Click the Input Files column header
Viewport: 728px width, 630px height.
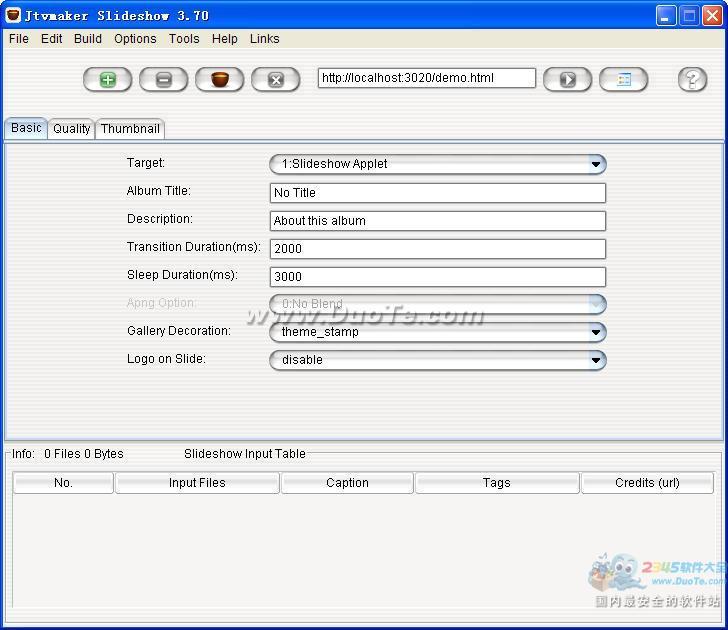click(x=197, y=483)
